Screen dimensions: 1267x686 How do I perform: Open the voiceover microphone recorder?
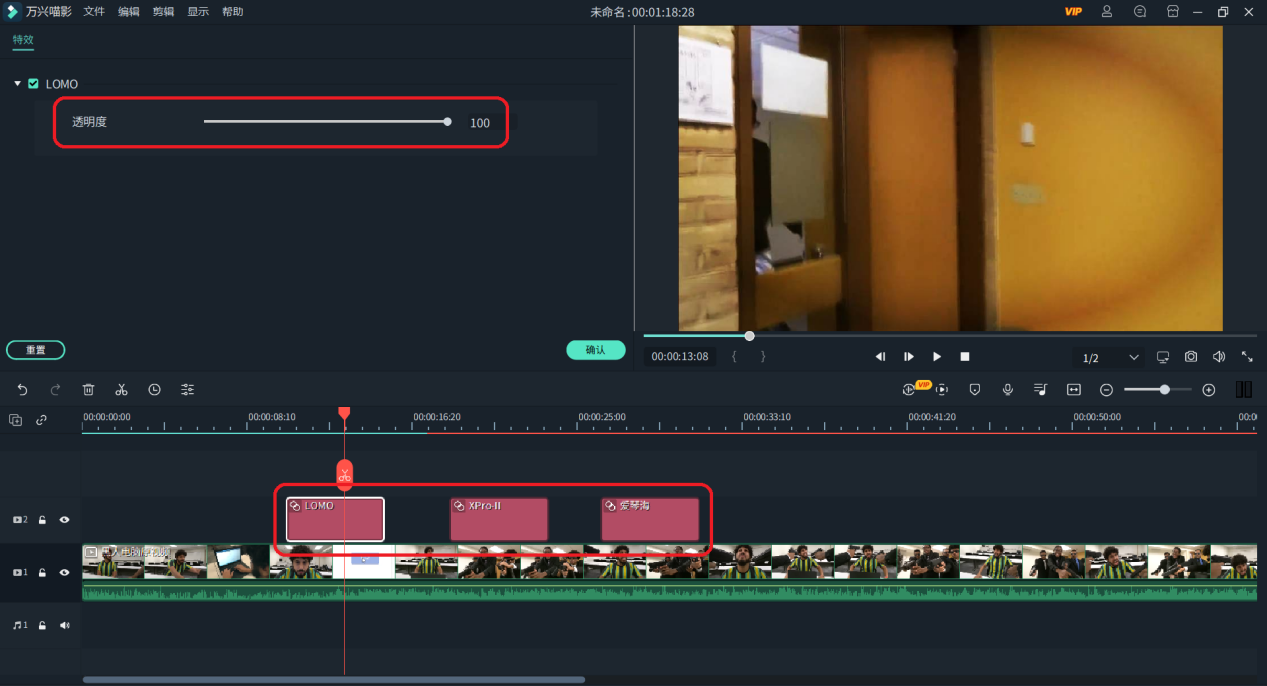tap(1008, 390)
